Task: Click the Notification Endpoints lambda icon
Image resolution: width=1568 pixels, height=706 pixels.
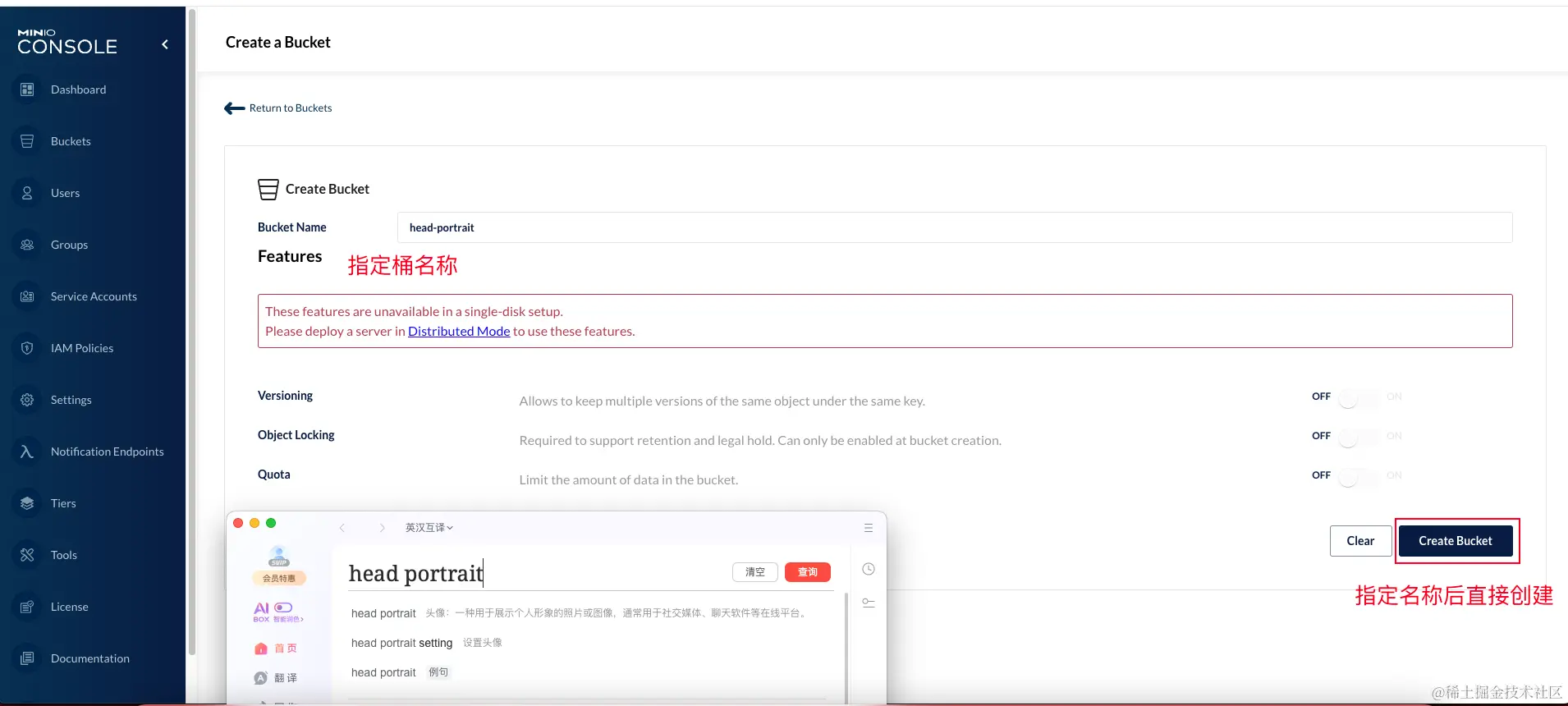Action: click(27, 452)
